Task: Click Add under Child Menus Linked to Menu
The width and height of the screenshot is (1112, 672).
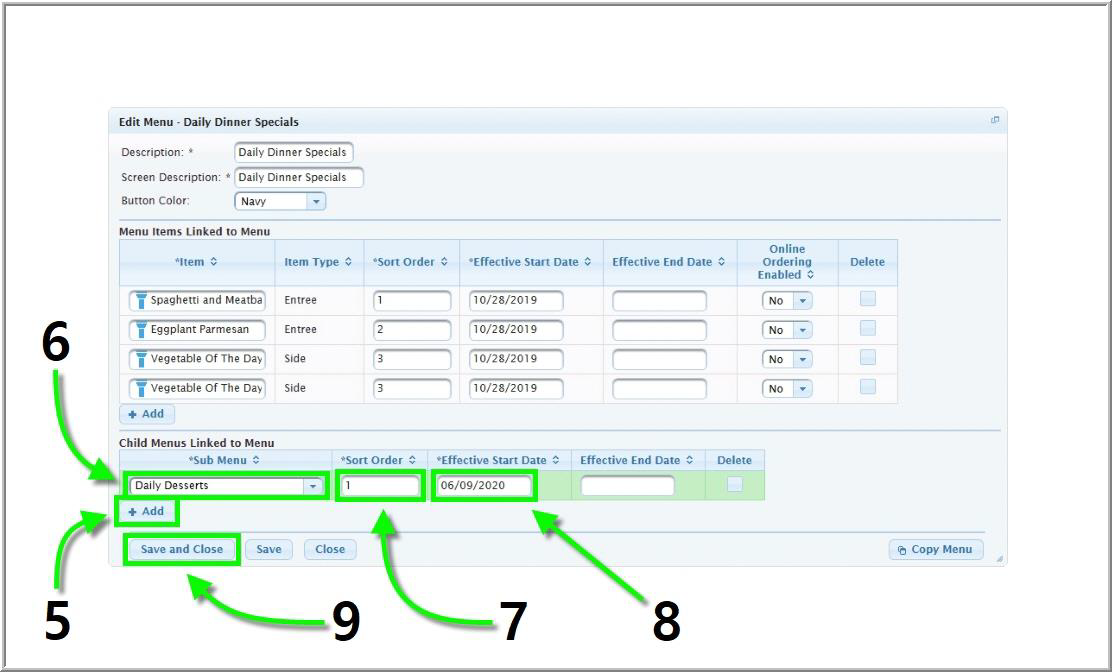Action: (147, 511)
